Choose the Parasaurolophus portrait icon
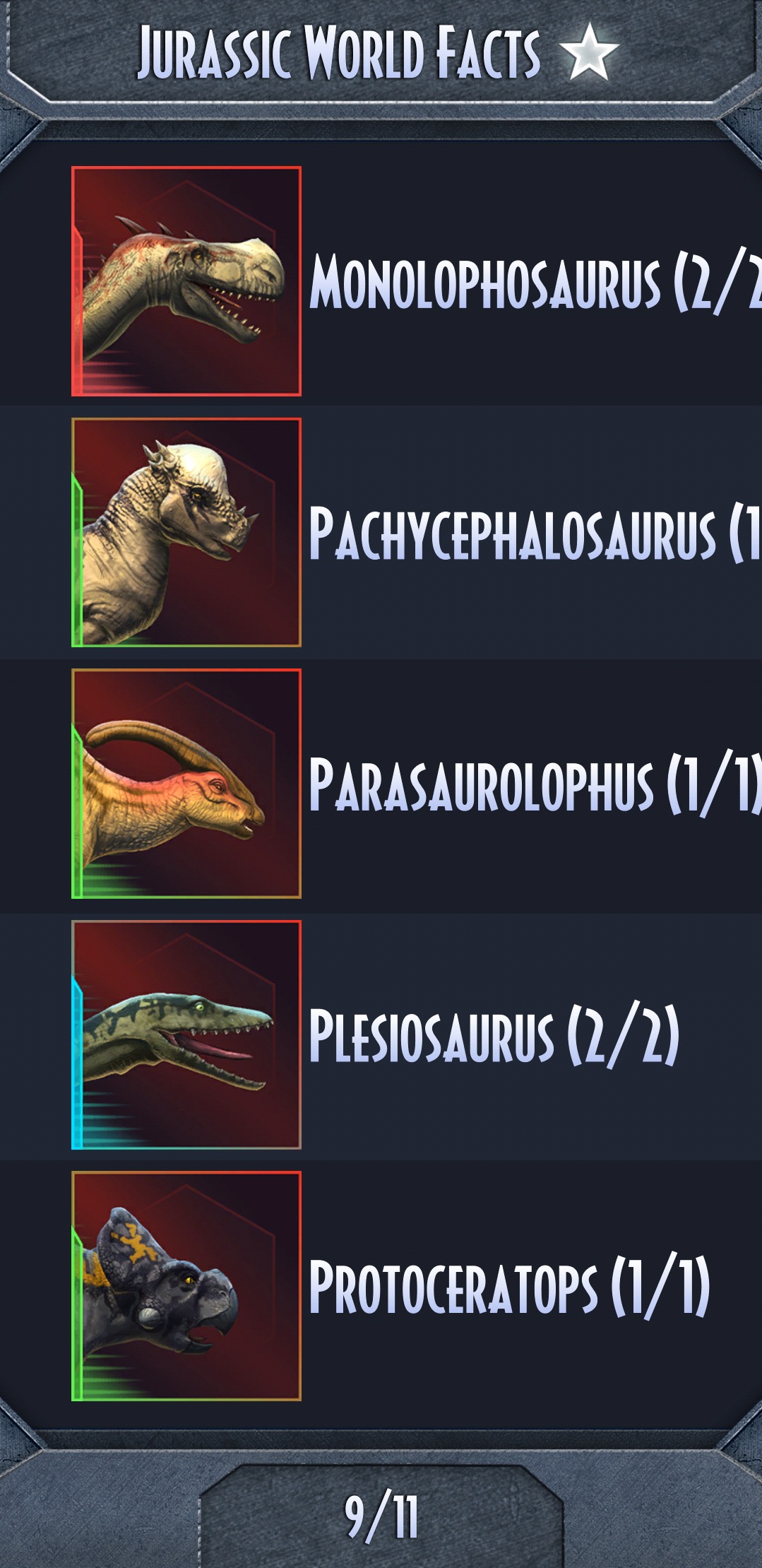This screenshot has width=762, height=1568. click(x=186, y=784)
